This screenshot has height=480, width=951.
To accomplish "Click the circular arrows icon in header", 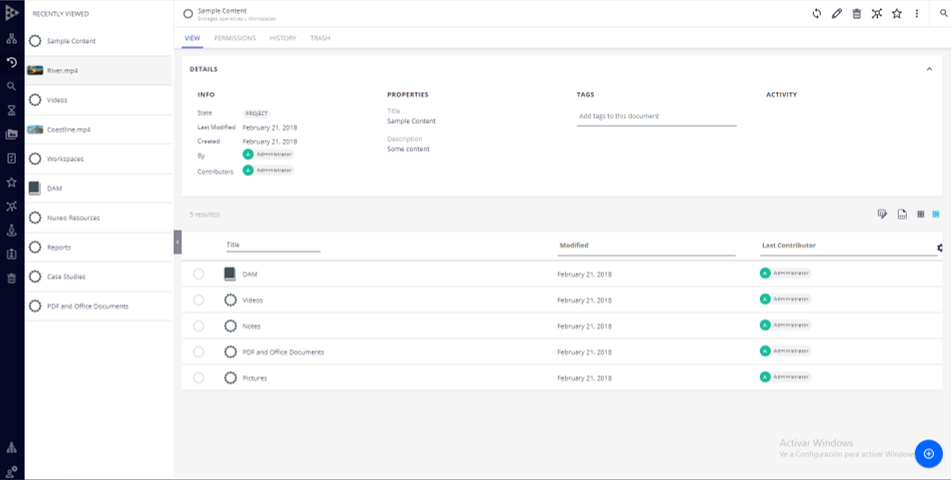I will 817,13.
